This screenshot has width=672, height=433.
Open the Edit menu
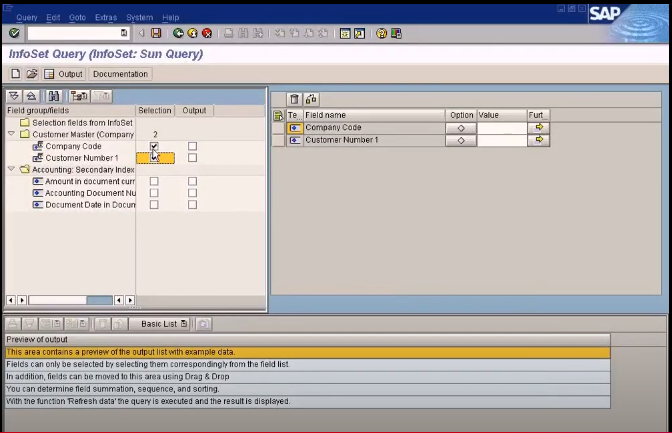(53, 18)
